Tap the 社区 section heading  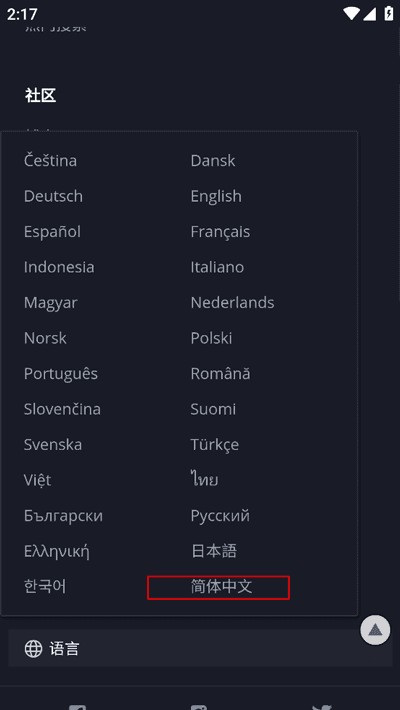(x=40, y=96)
